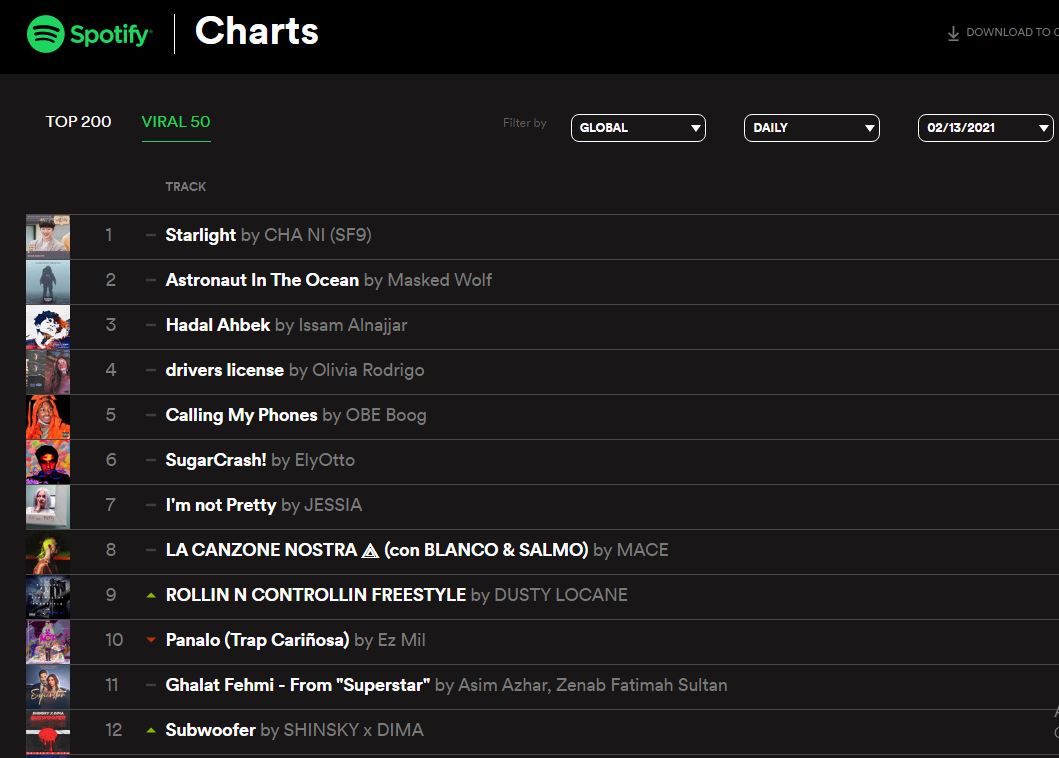This screenshot has width=1059, height=758.
Task: Click the green up arrow beside ROLLIN N CONTROLLIN
Action: point(151,595)
